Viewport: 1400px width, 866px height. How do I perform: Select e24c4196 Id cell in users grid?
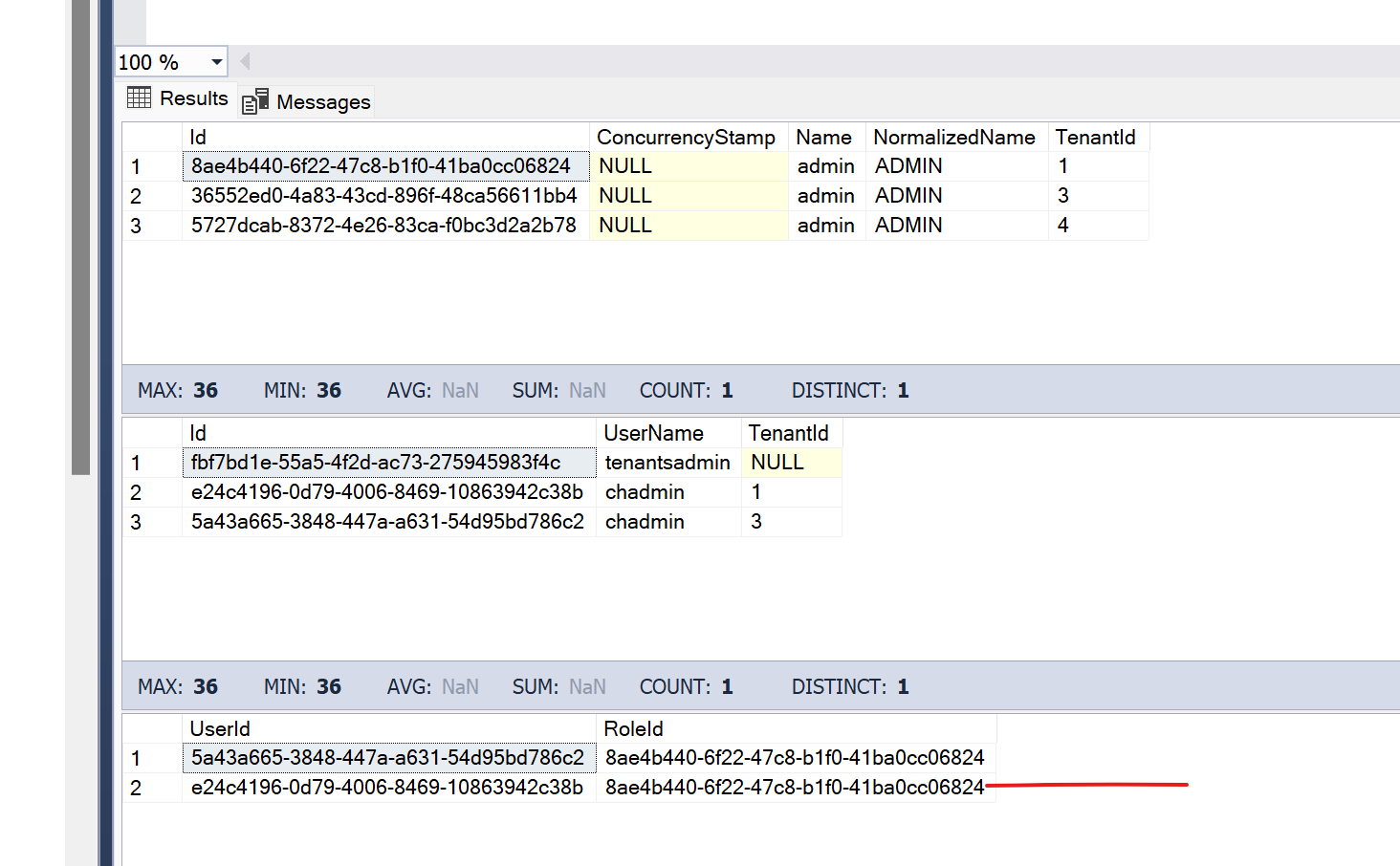[x=389, y=492]
